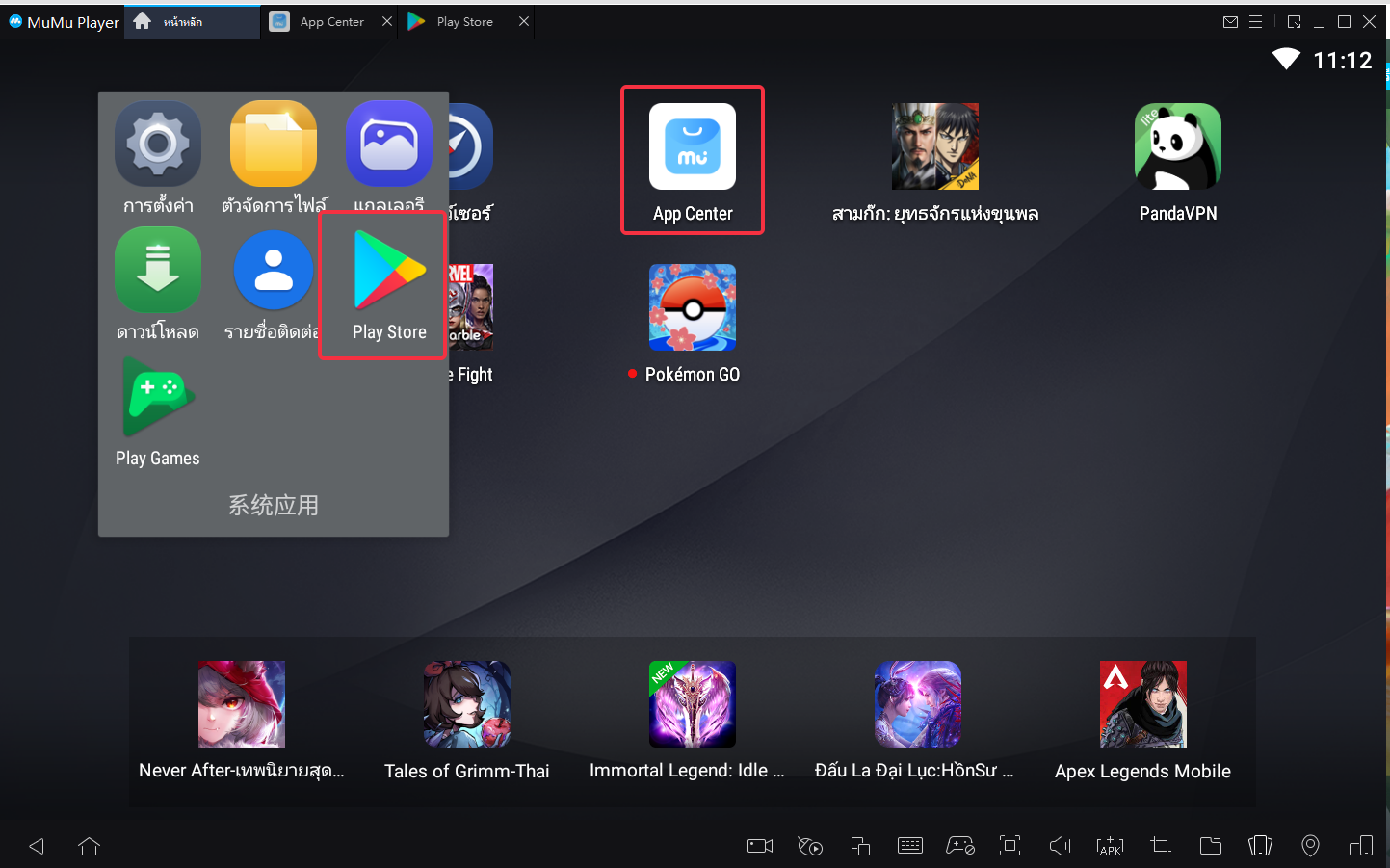Screen dimensions: 1390x868
Task: Click the shake device icon
Action: tap(1260, 846)
